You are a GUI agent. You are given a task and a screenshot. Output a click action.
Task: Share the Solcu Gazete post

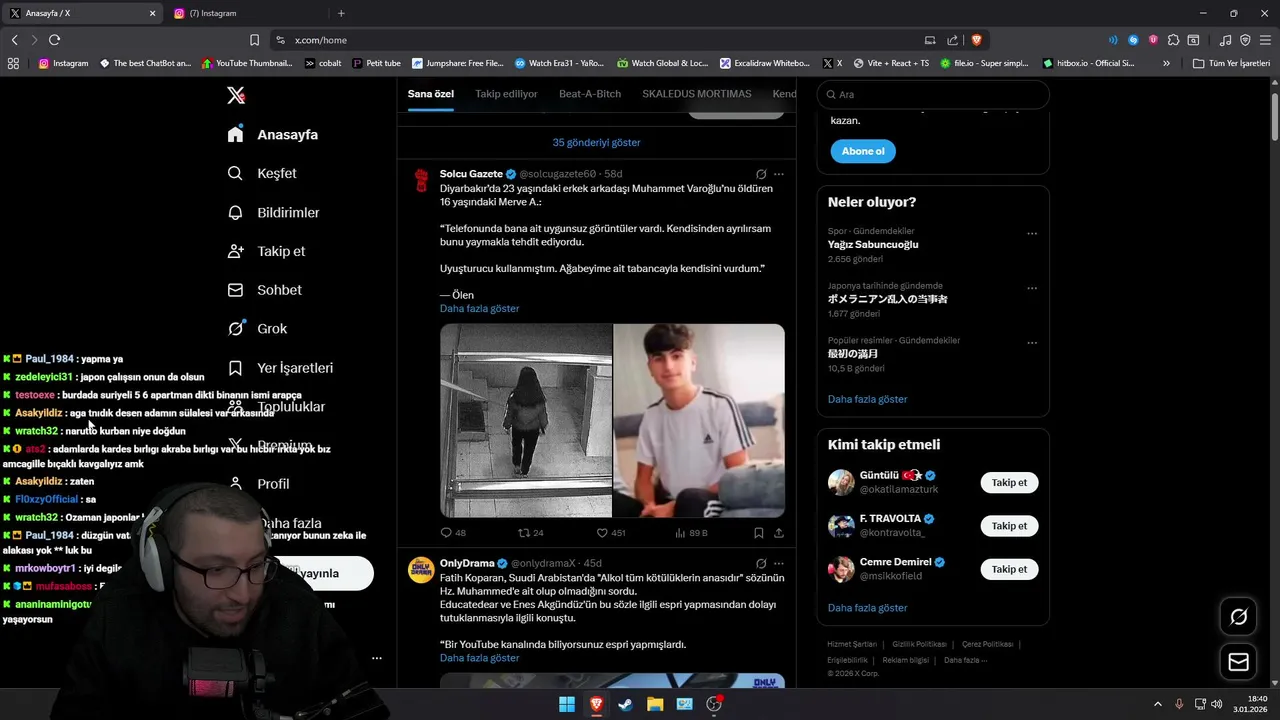coord(779,533)
